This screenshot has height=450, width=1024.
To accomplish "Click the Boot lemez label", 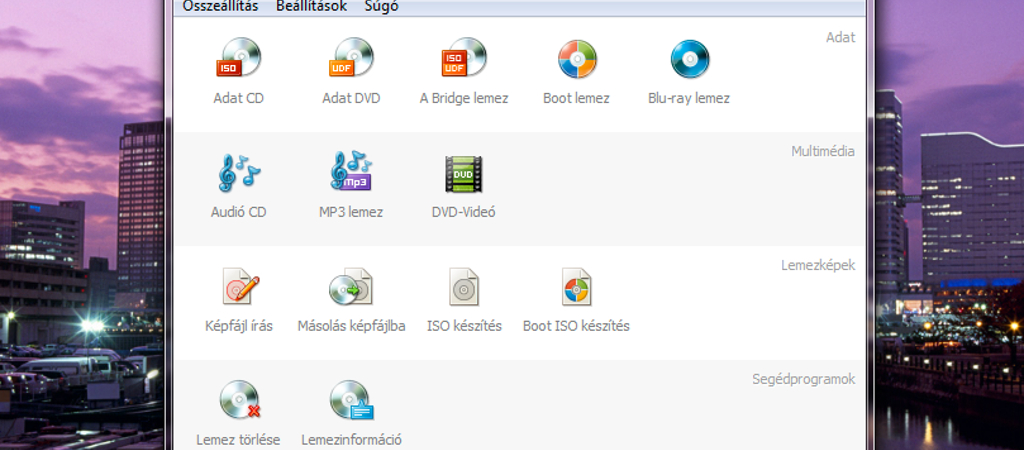I will [x=576, y=99].
